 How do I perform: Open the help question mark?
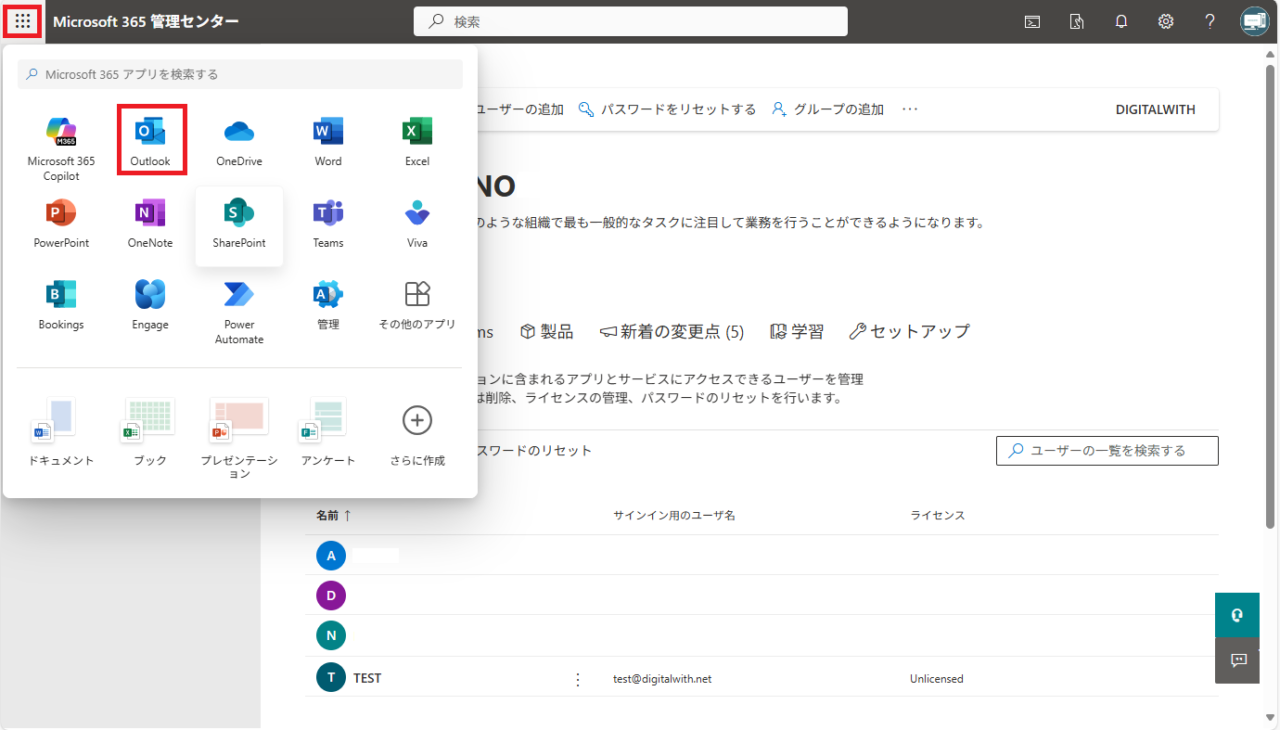pyautogui.click(x=1210, y=21)
